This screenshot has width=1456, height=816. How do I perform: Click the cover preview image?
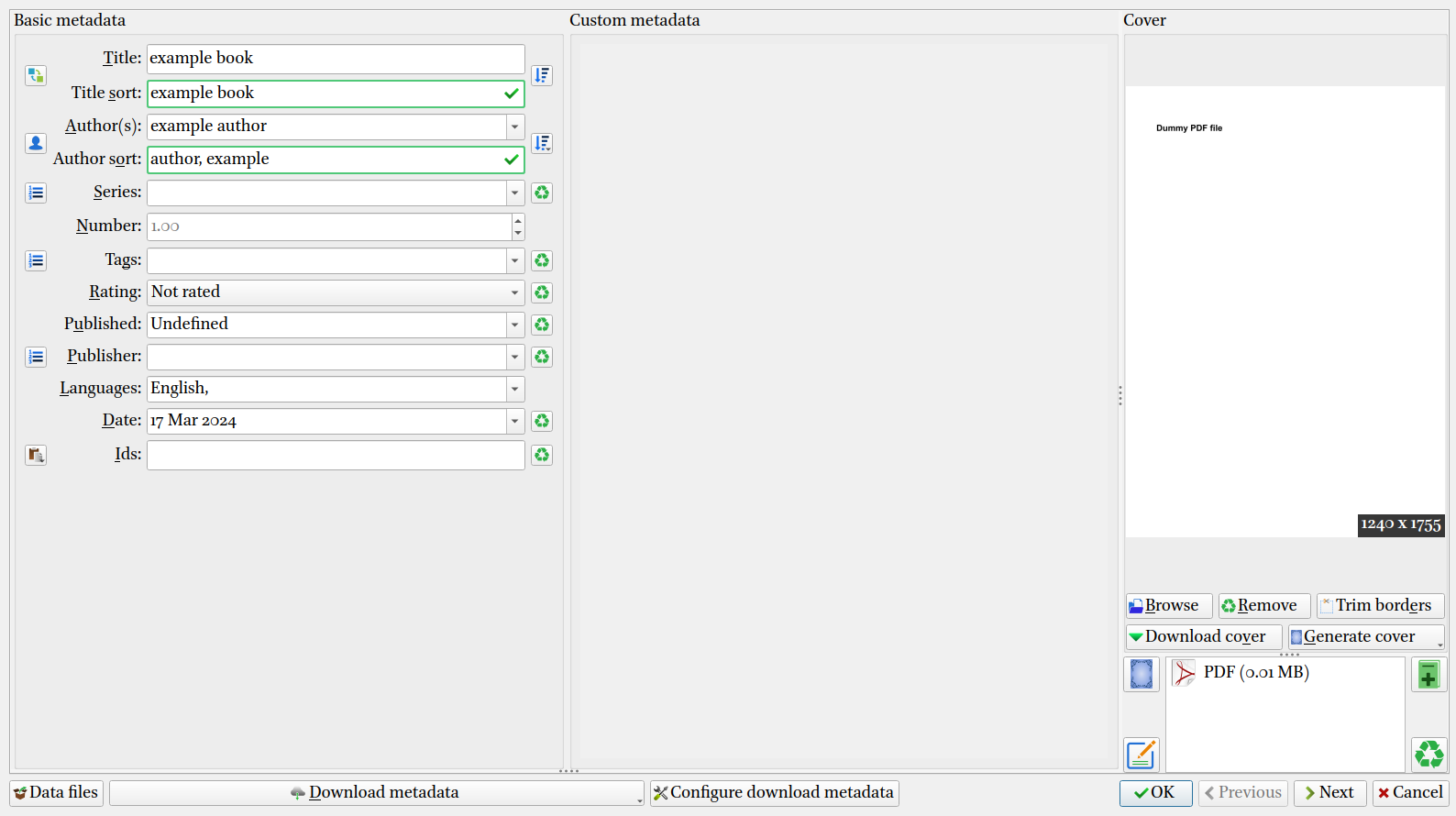pyautogui.click(x=1285, y=312)
